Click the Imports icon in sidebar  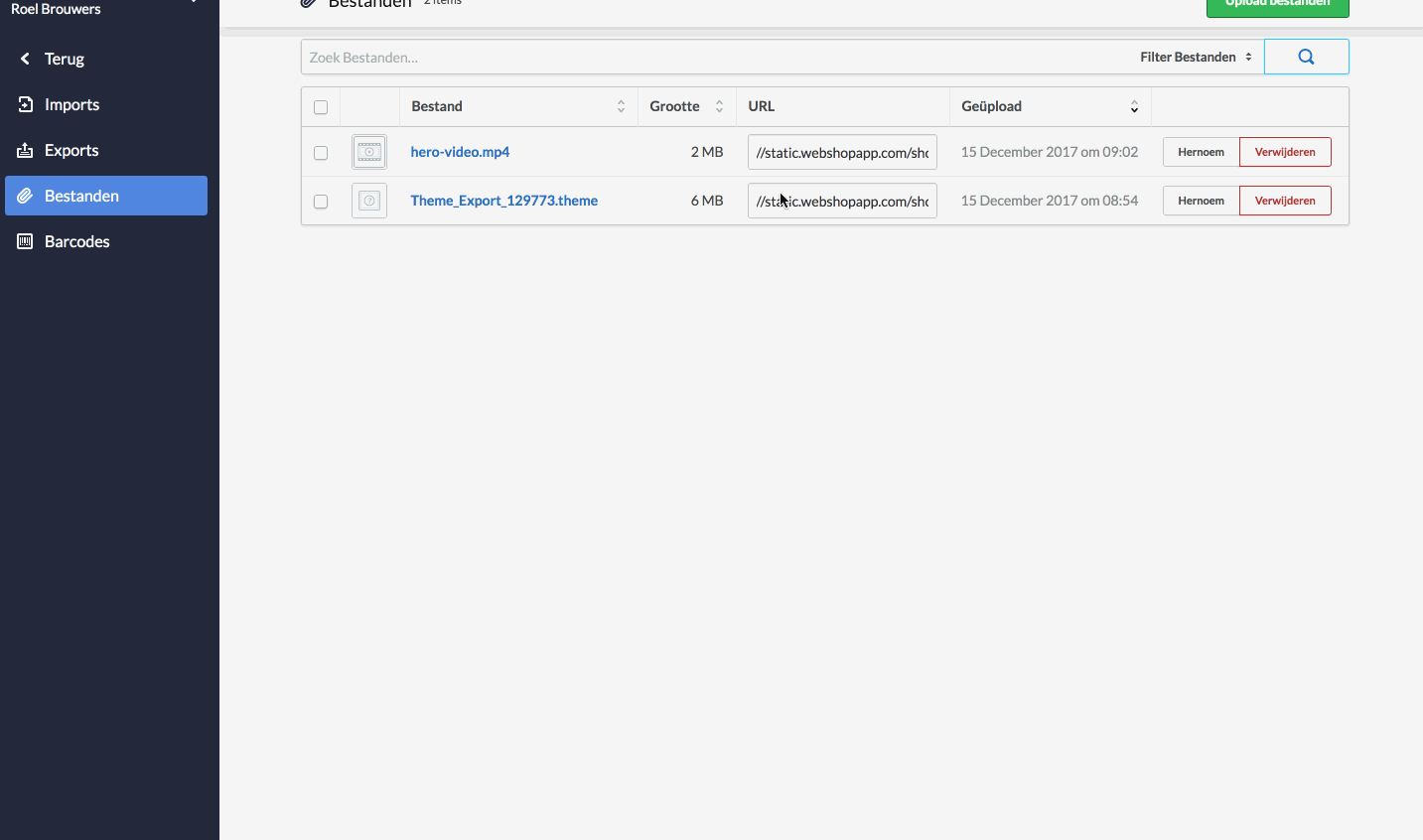click(x=25, y=104)
